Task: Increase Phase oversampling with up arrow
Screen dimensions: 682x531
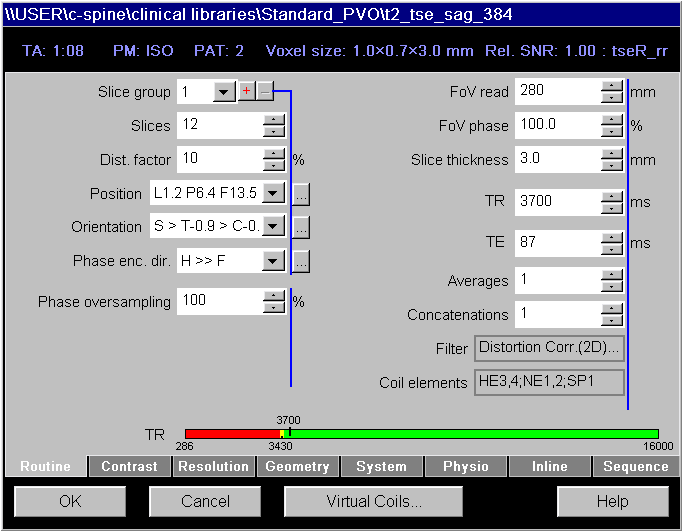Action: click(x=274, y=295)
